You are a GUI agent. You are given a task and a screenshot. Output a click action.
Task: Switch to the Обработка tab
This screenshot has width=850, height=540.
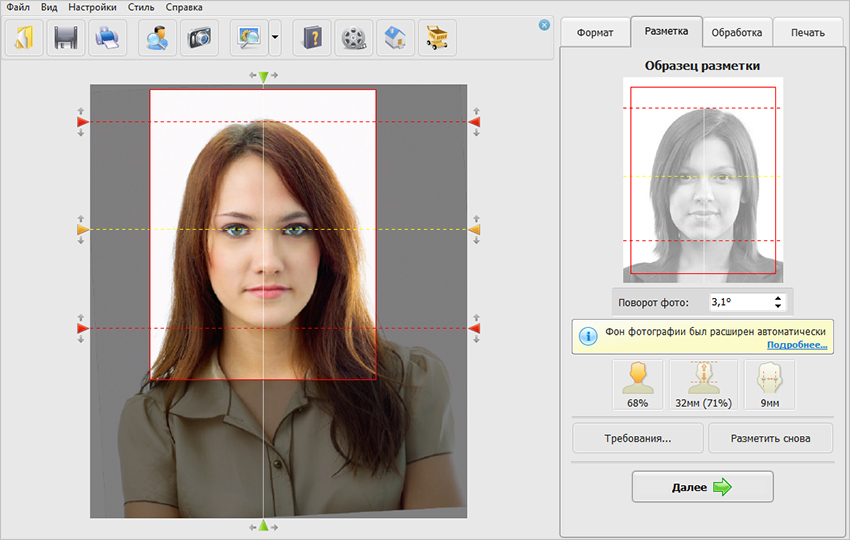click(736, 32)
